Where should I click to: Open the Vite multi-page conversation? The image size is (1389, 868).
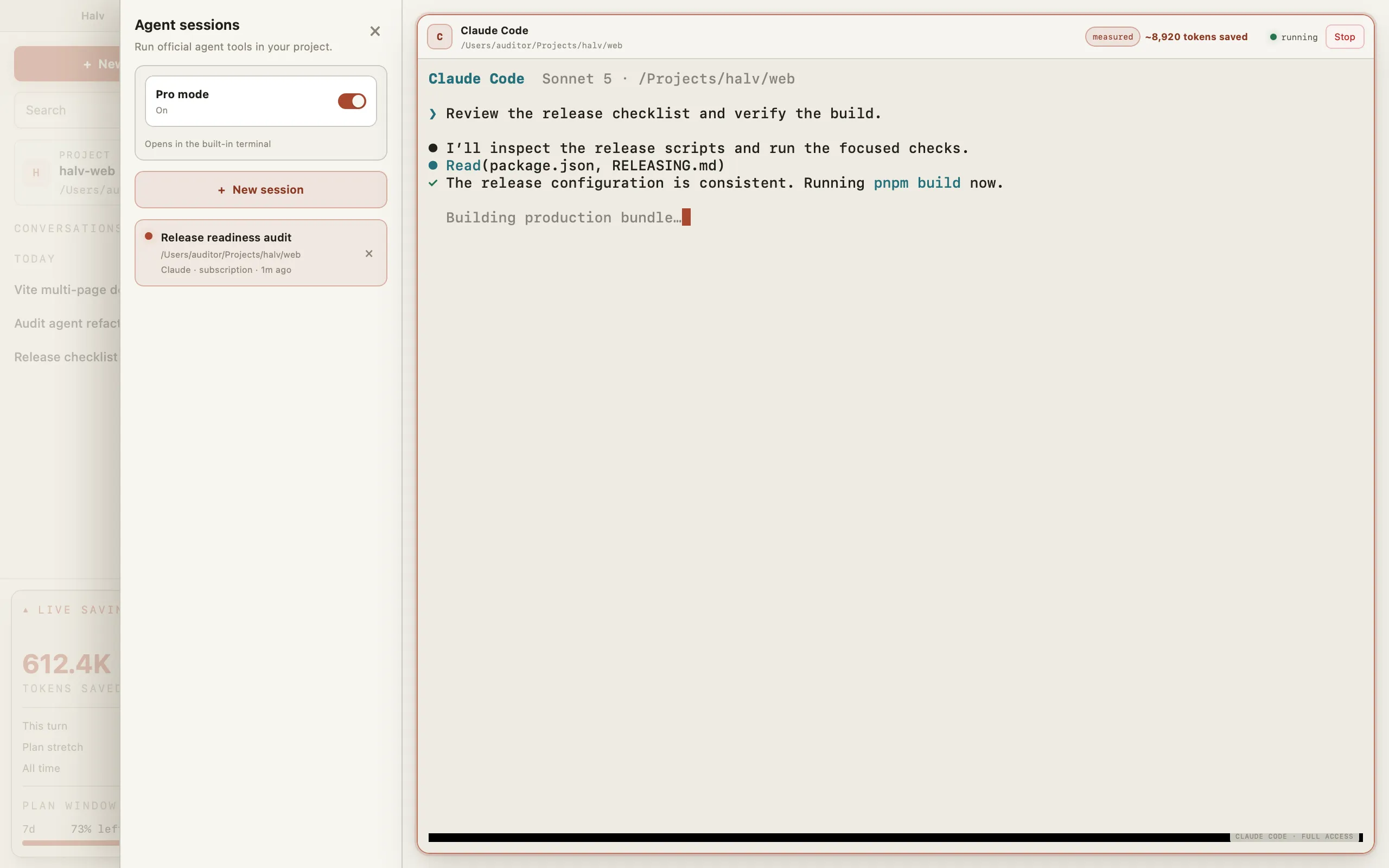click(x=67, y=289)
